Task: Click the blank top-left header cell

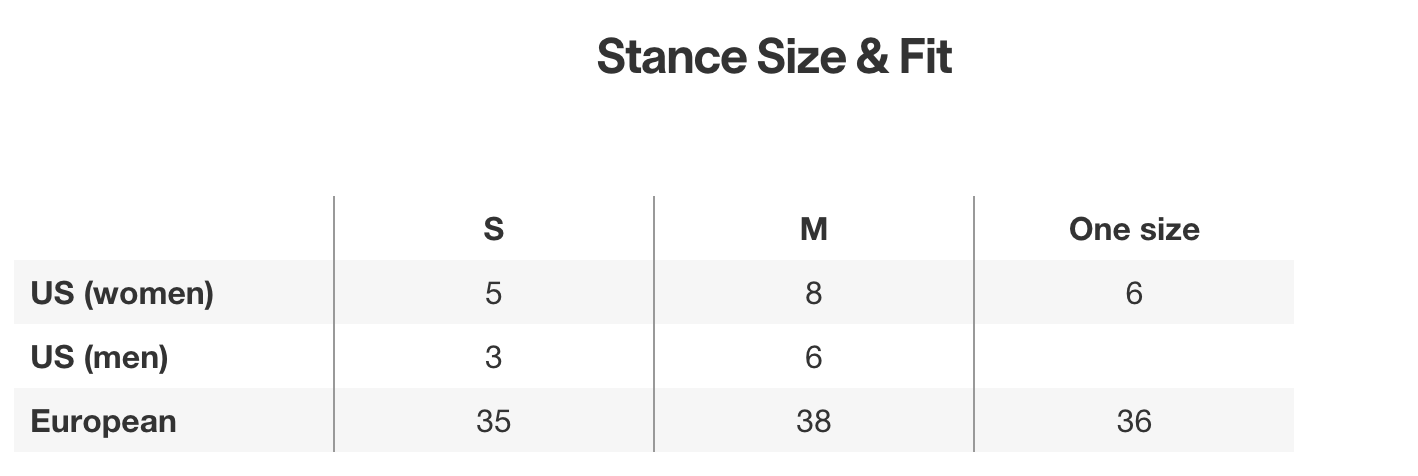Action: (173, 229)
